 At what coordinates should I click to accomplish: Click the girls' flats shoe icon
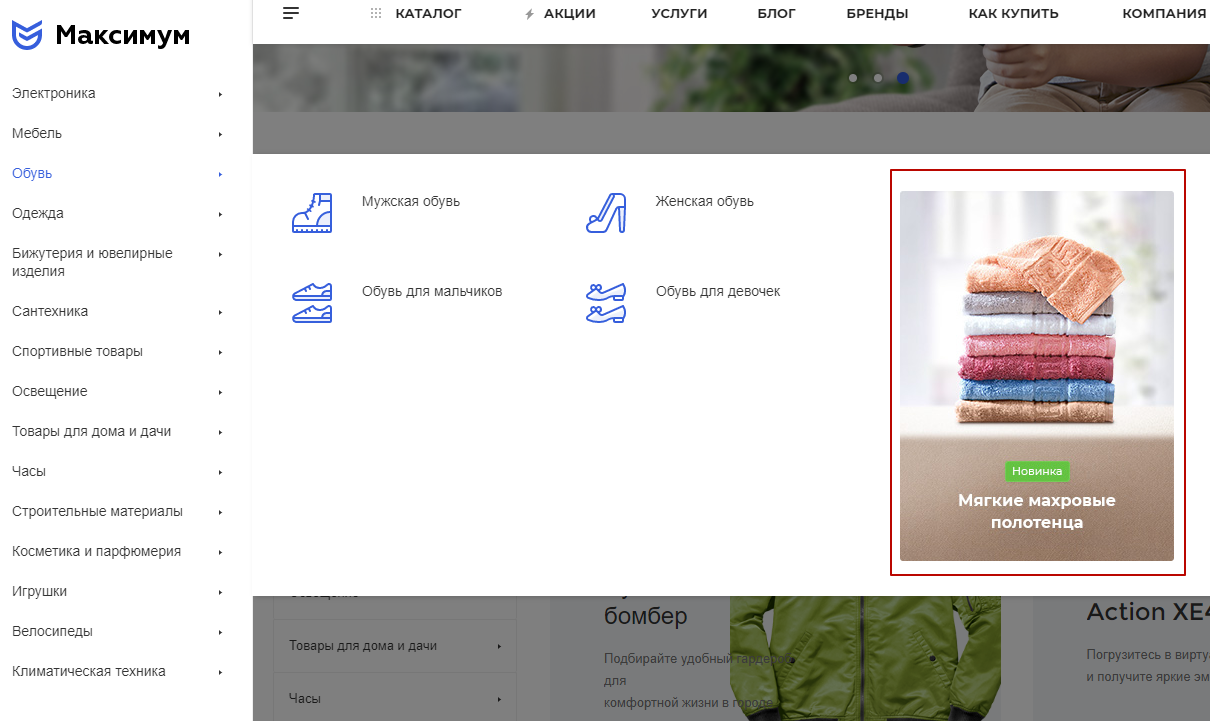(x=606, y=303)
